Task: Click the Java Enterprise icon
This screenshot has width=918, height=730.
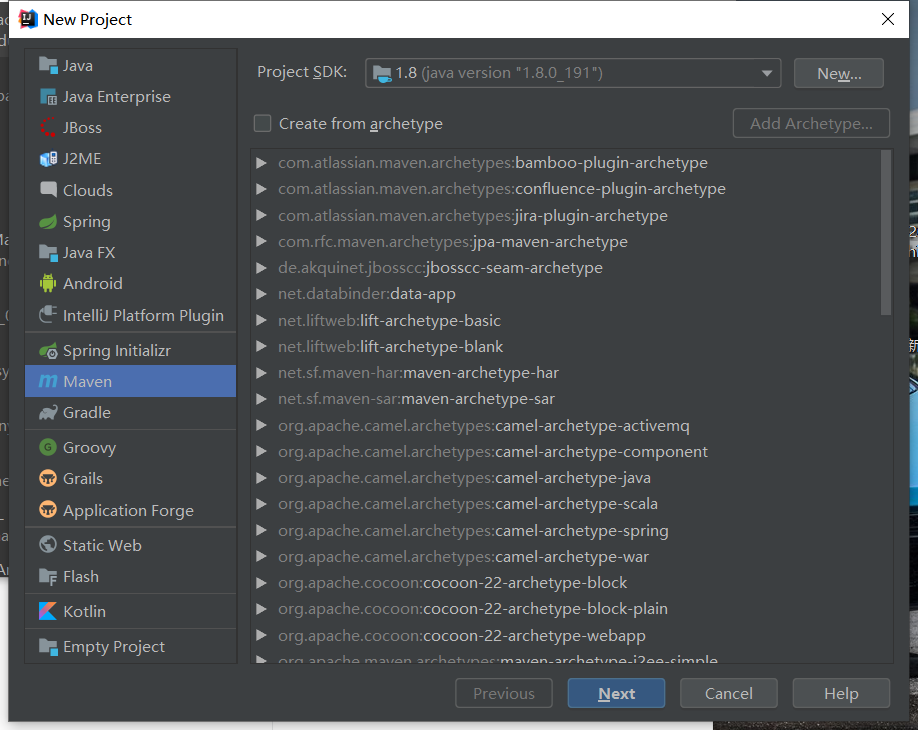Action: click(x=48, y=96)
